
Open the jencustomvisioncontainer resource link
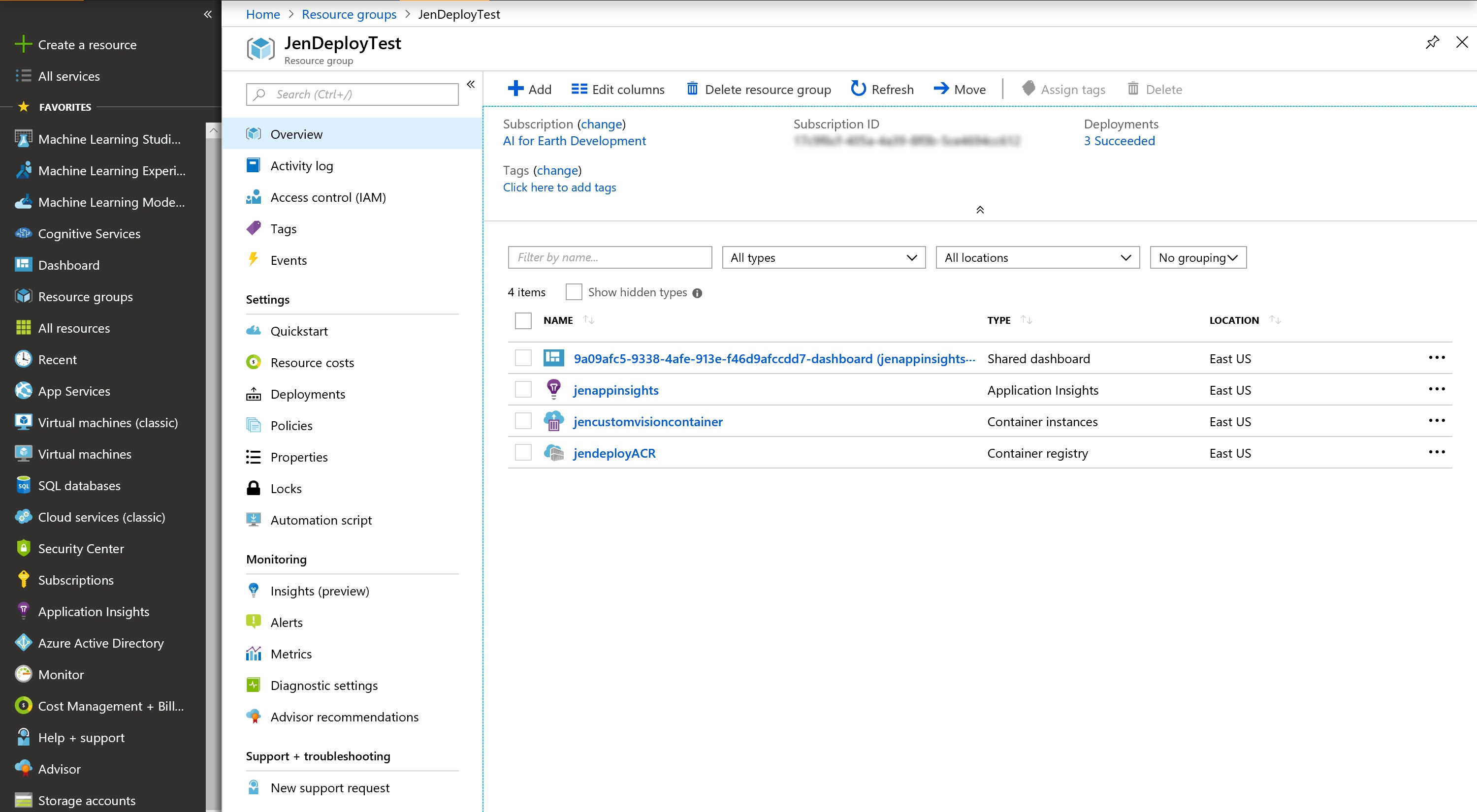pos(648,422)
